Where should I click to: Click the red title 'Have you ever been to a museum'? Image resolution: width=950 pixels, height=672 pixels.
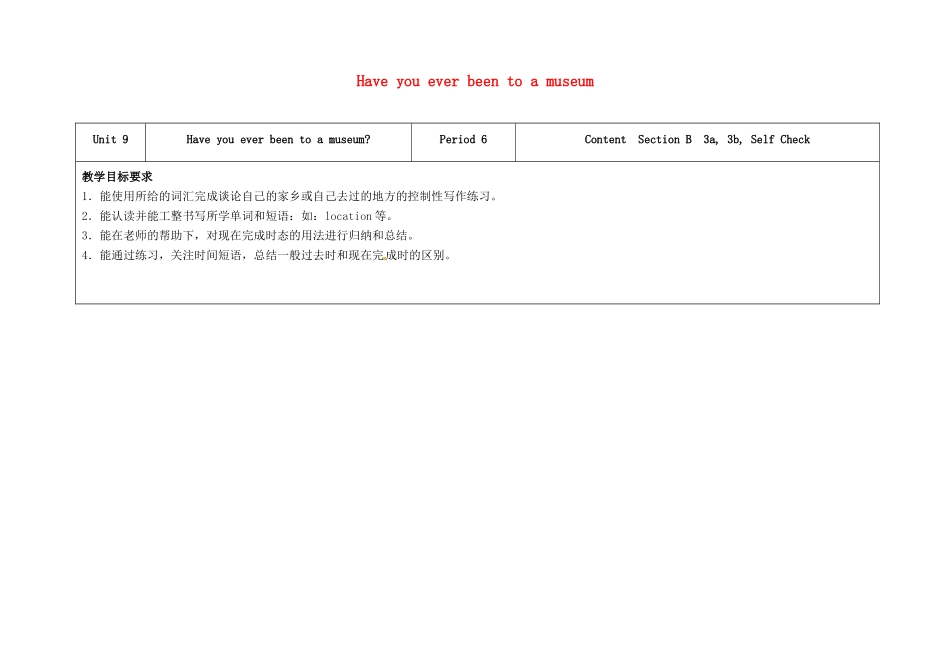click(x=475, y=81)
